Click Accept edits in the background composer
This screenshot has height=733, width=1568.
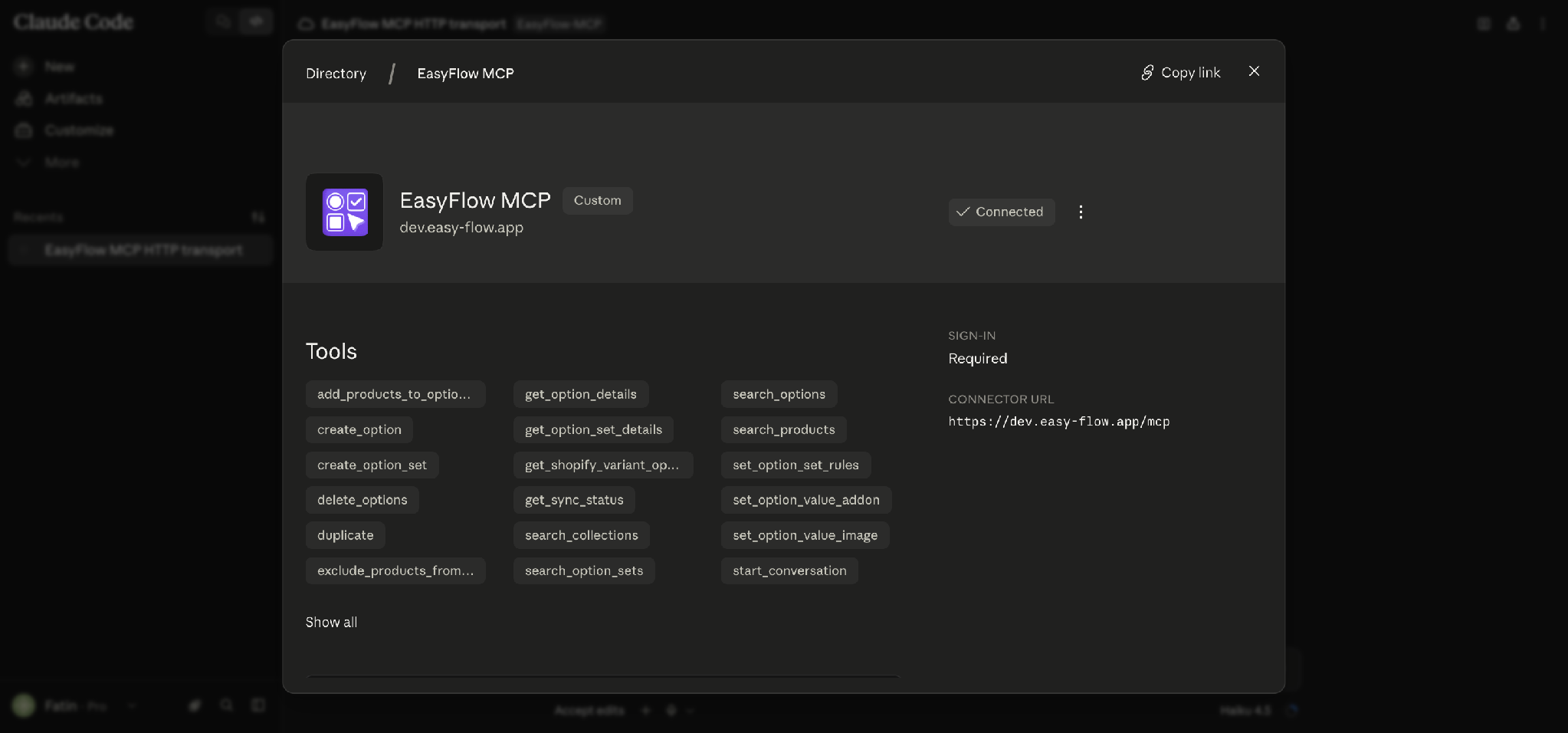click(589, 711)
